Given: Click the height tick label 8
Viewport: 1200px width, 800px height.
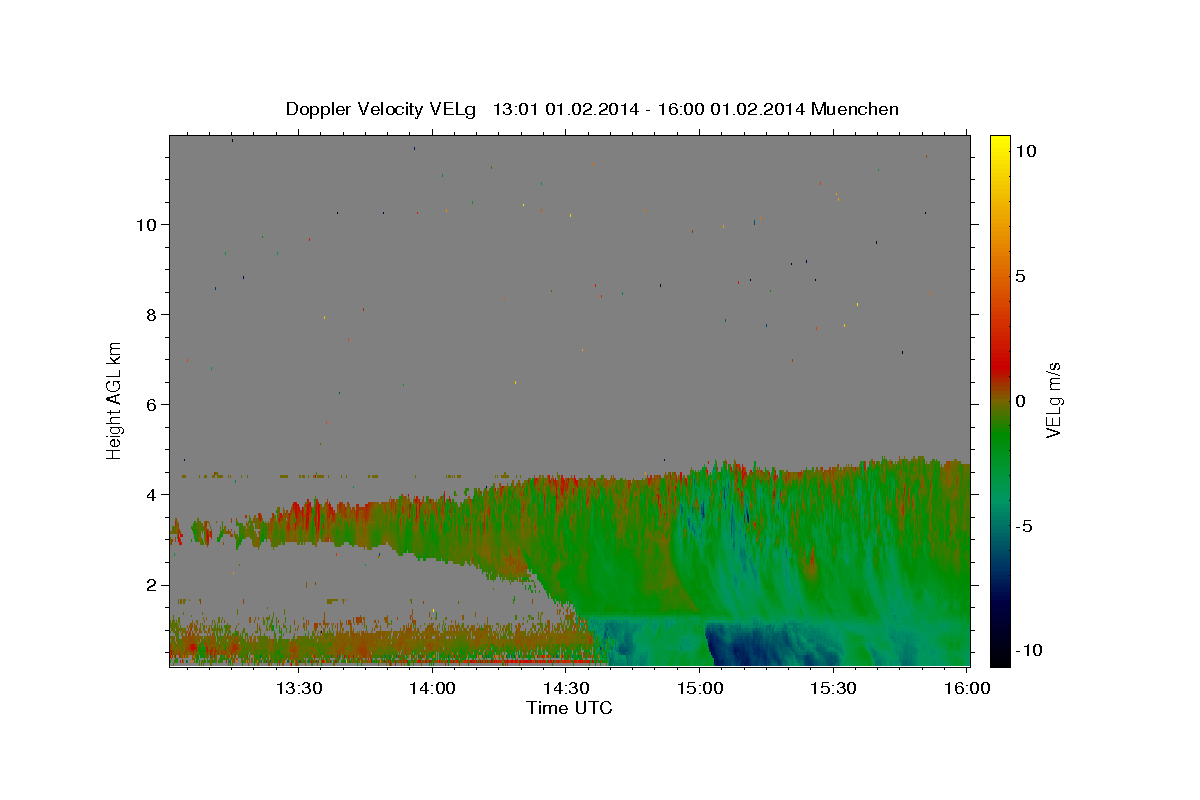Looking at the screenshot, I should [x=152, y=315].
